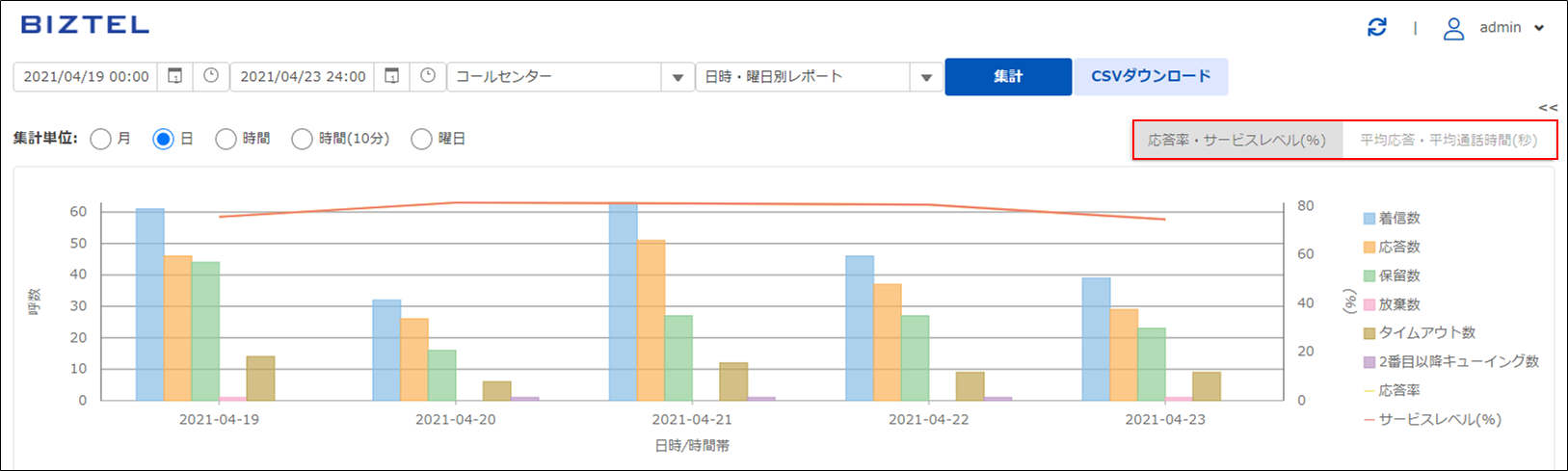
Task: Expand the 日時・曜日別レポート report type dropdown
Action: click(926, 77)
